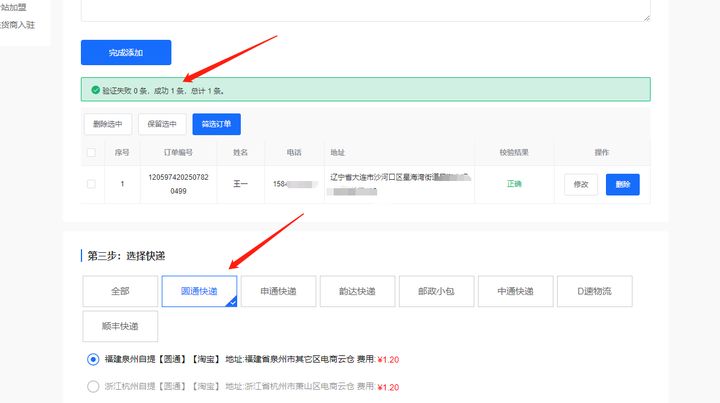Click the 删除选中 button
This screenshot has width=720, height=403.
tap(108, 124)
